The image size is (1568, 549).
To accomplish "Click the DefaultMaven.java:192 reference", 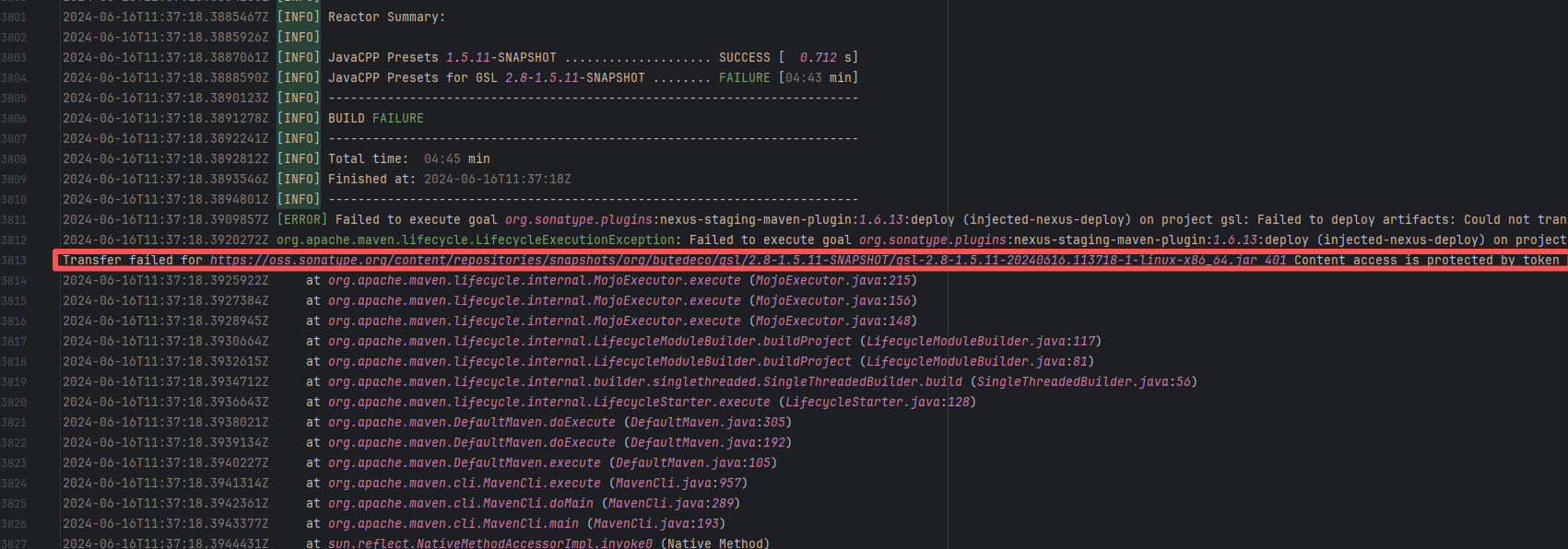I will (x=707, y=443).
